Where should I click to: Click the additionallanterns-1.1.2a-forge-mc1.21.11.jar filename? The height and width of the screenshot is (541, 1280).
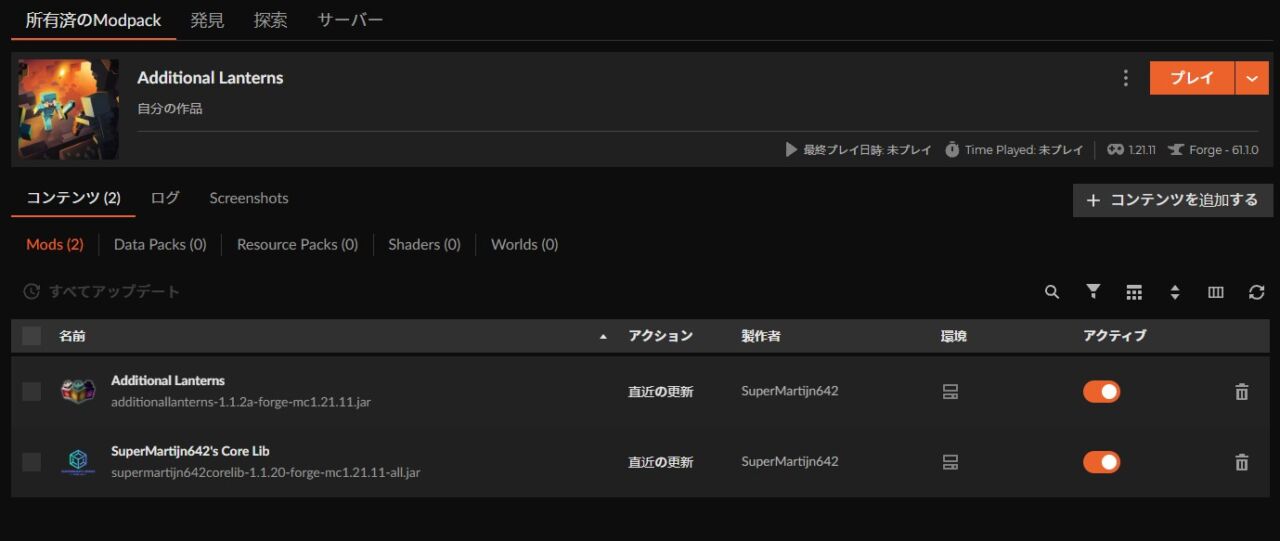(241, 402)
